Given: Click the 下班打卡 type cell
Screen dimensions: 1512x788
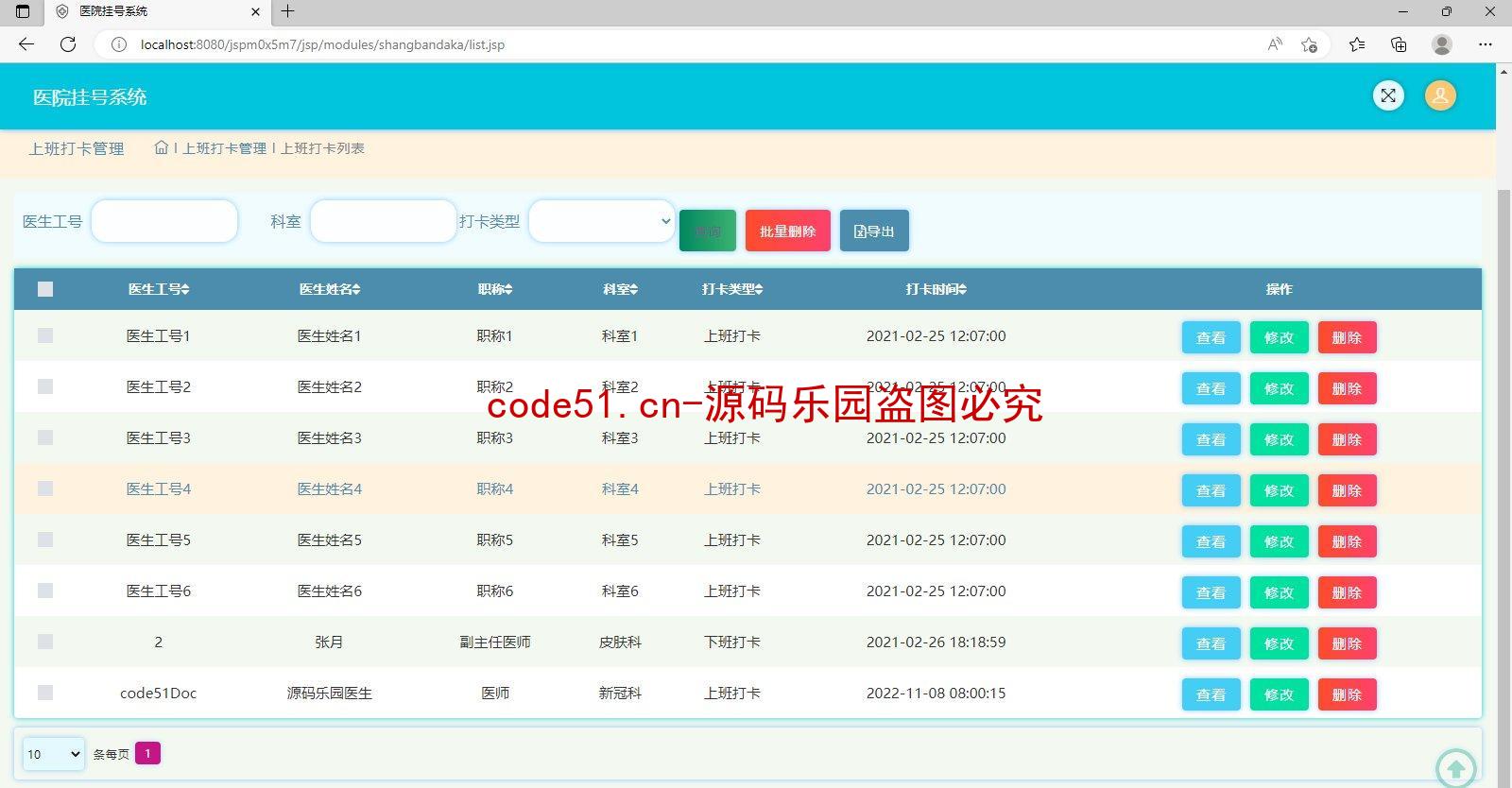Looking at the screenshot, I should [x=732, y=642].
